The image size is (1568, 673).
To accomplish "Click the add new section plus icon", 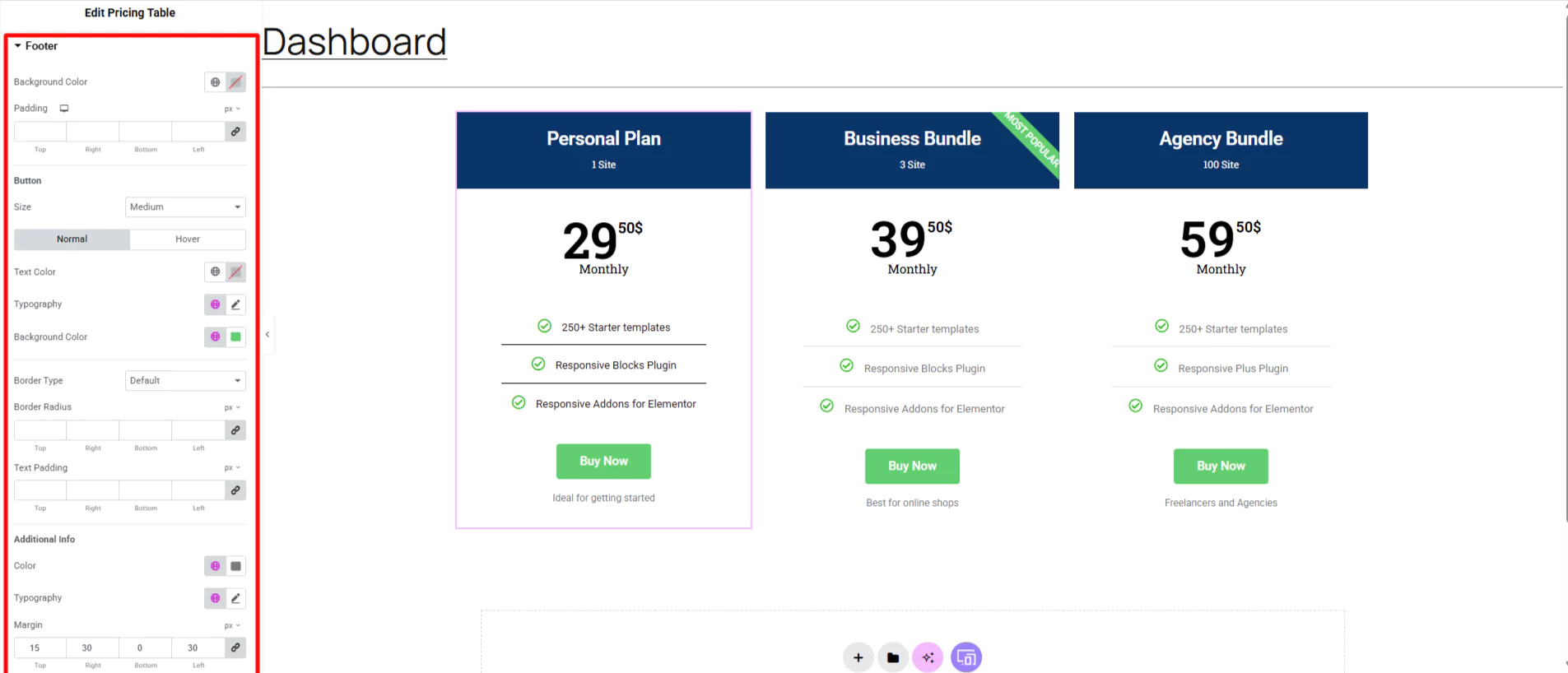I will tap(858, 657).
